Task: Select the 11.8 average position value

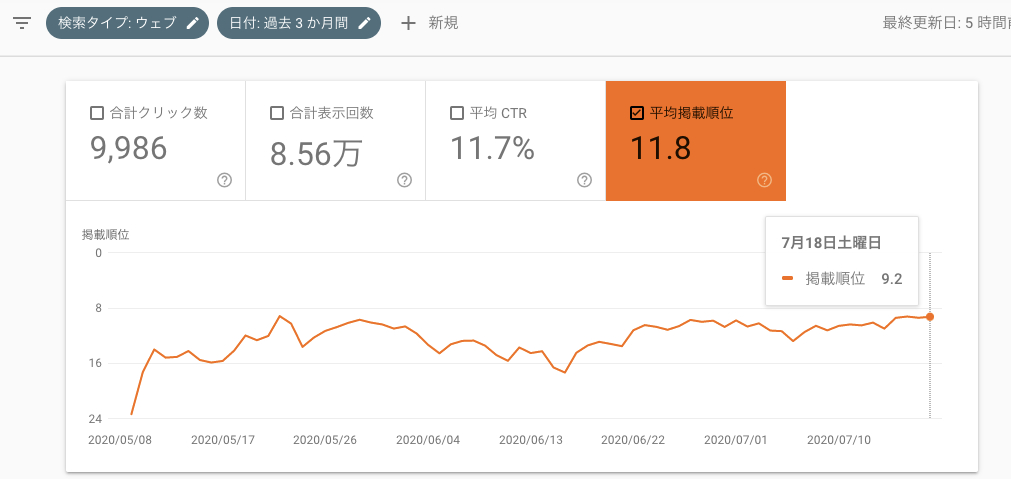Action: (660, 148)
